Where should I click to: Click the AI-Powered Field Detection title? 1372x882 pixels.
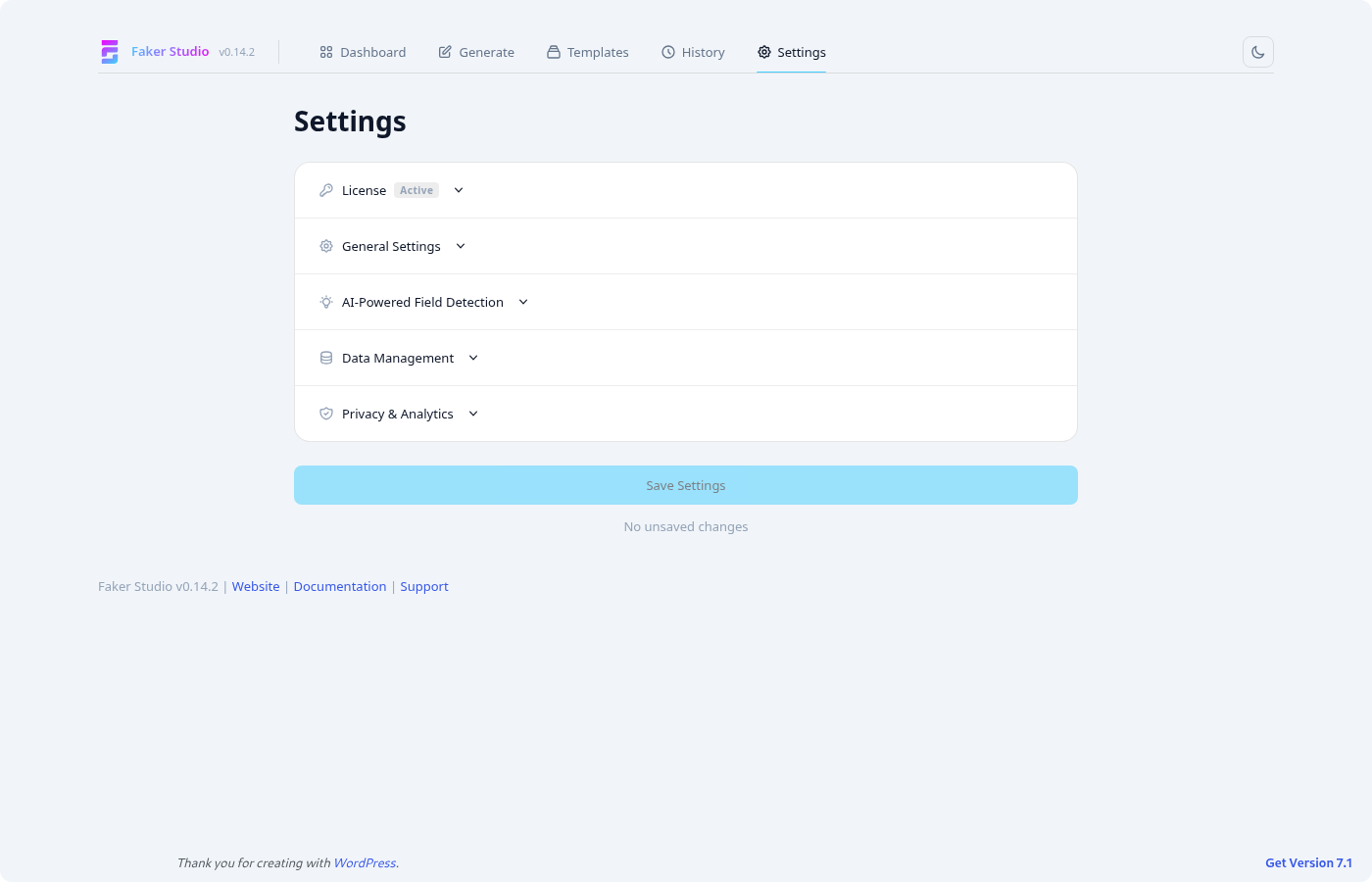pyautogui.click(x=422, y=302)
